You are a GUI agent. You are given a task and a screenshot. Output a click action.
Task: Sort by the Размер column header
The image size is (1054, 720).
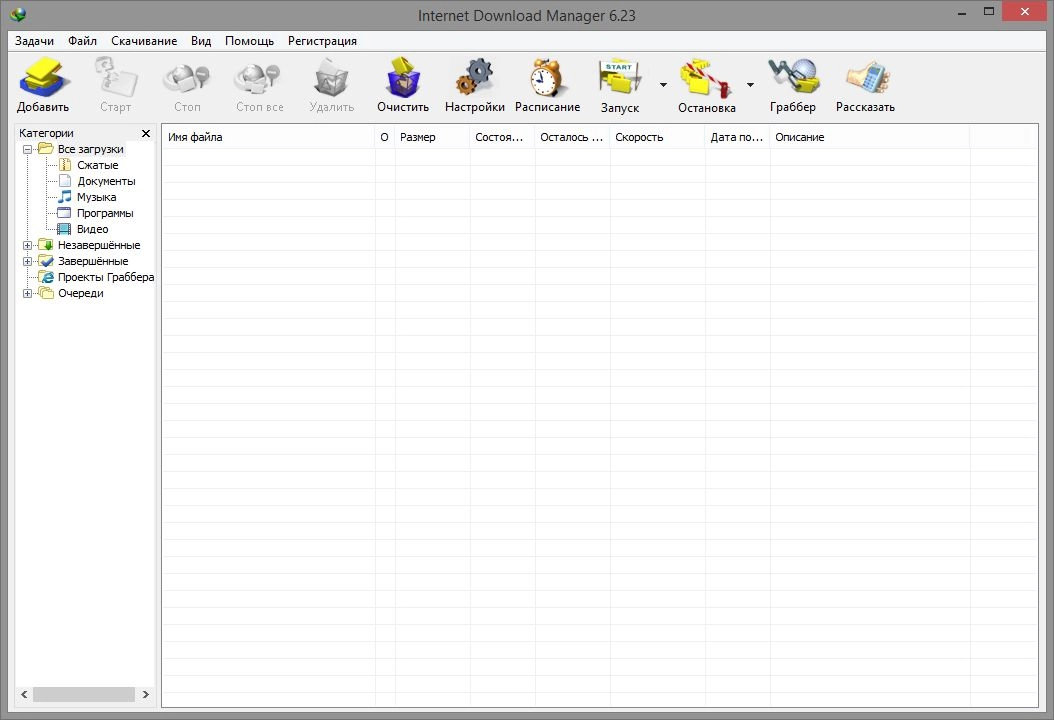(432, 137)
